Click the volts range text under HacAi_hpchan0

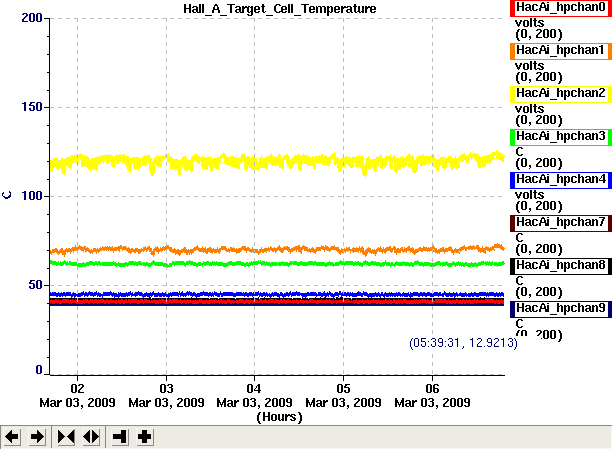tap(539, 34)
